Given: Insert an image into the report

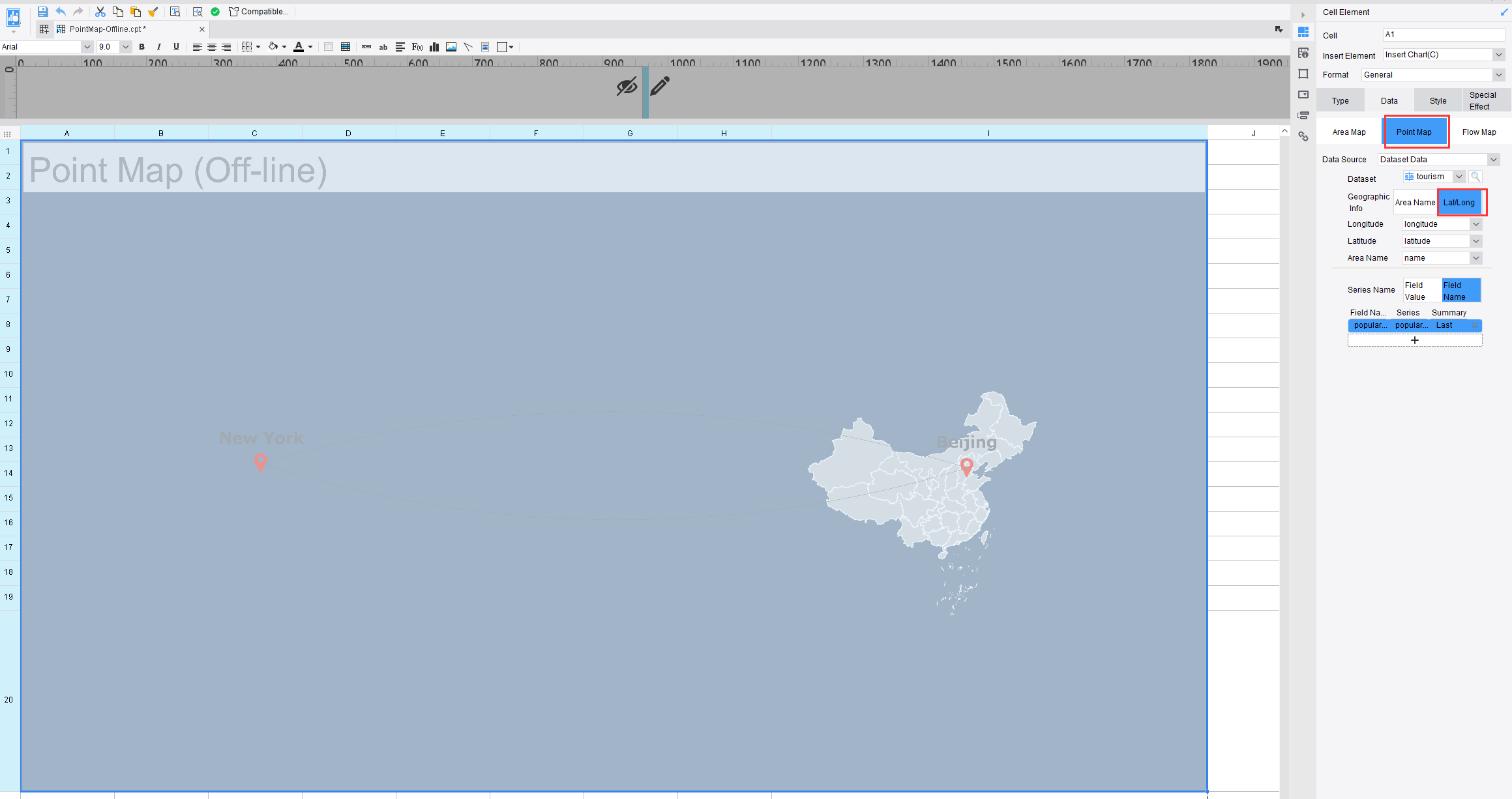Looking at the screenshot, I should coord(451,46).
